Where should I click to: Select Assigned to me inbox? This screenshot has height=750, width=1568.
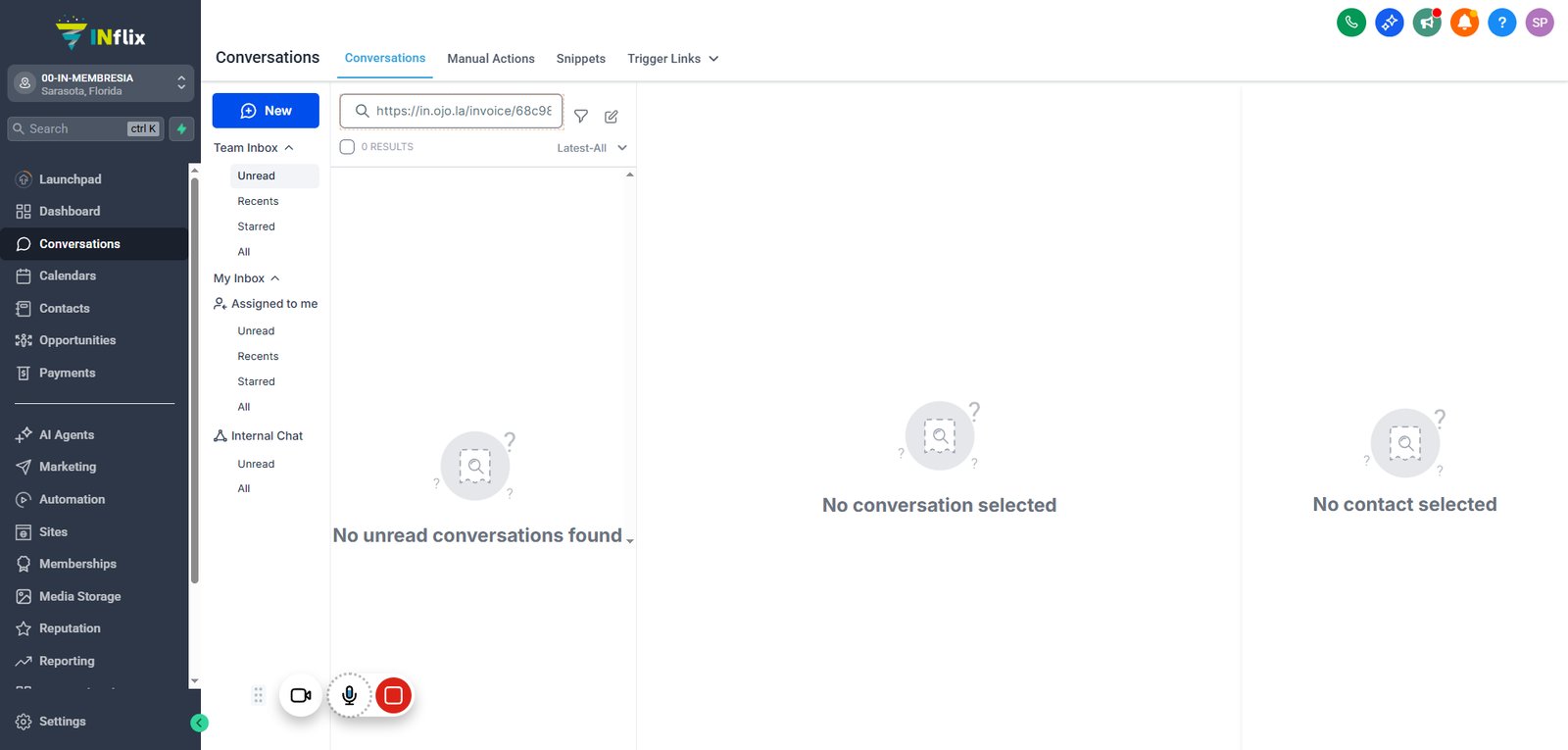(266, 304)
